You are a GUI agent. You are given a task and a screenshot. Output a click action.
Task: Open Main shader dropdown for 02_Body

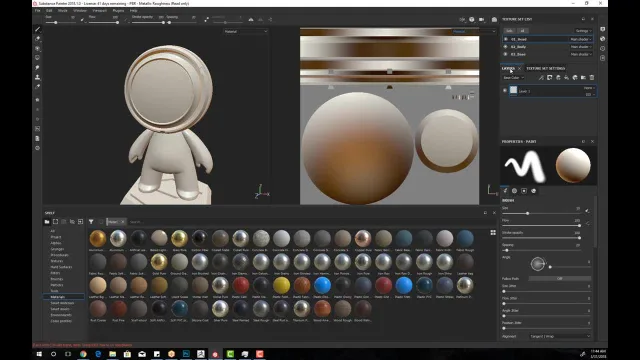pyautogui.click(x=581, y=47)
